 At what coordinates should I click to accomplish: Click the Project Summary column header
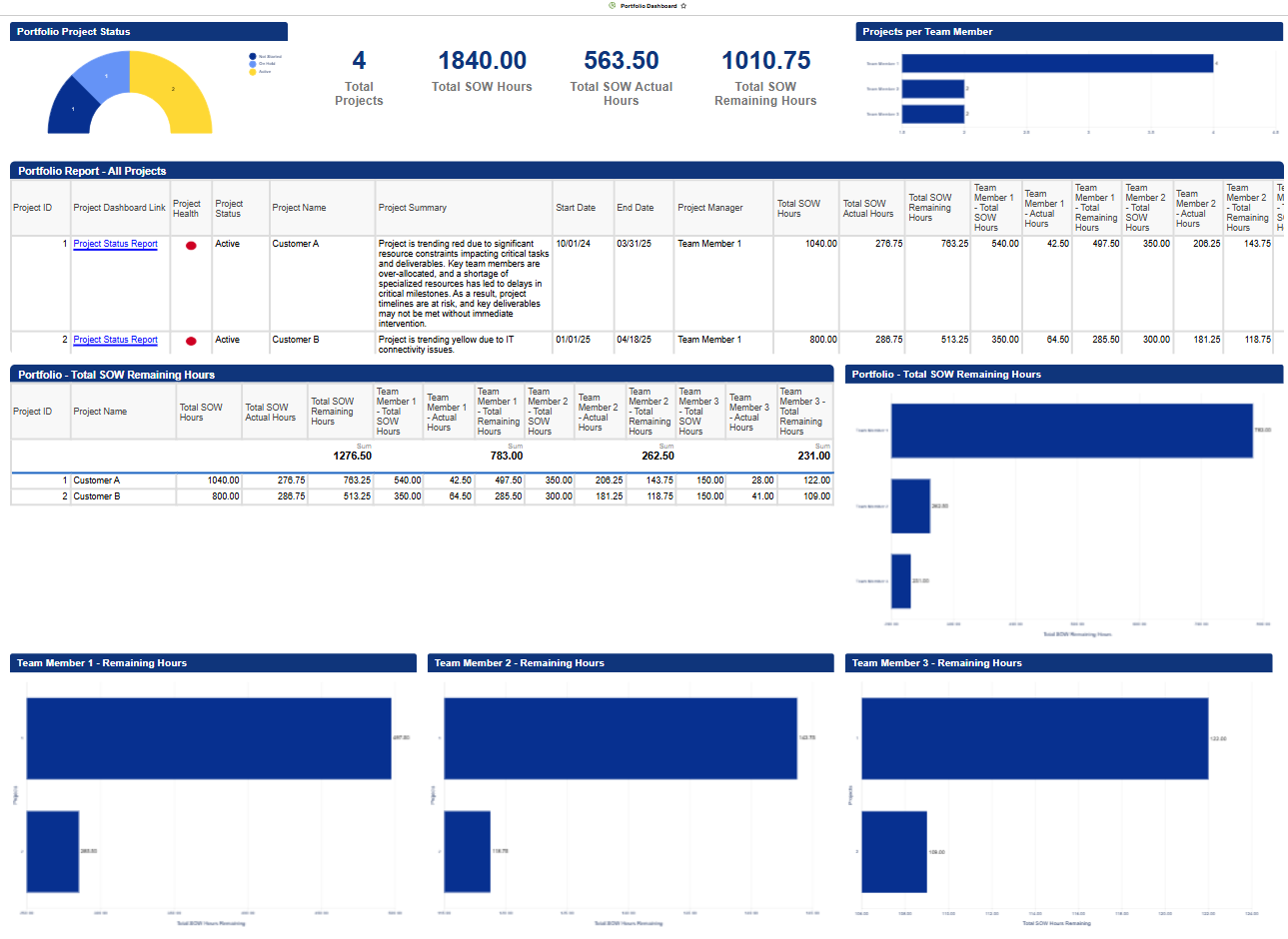[x=413, y=208]
